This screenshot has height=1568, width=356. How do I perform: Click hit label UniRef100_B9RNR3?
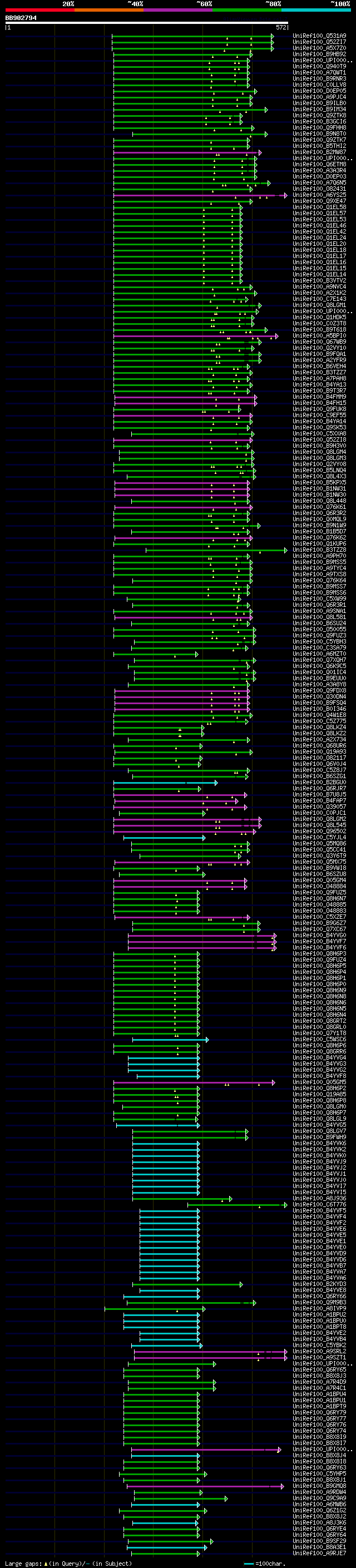[319, 78]
